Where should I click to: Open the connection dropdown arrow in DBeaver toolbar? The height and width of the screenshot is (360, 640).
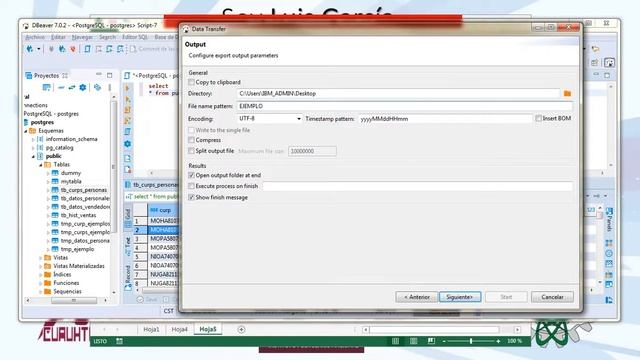[39, 49]
